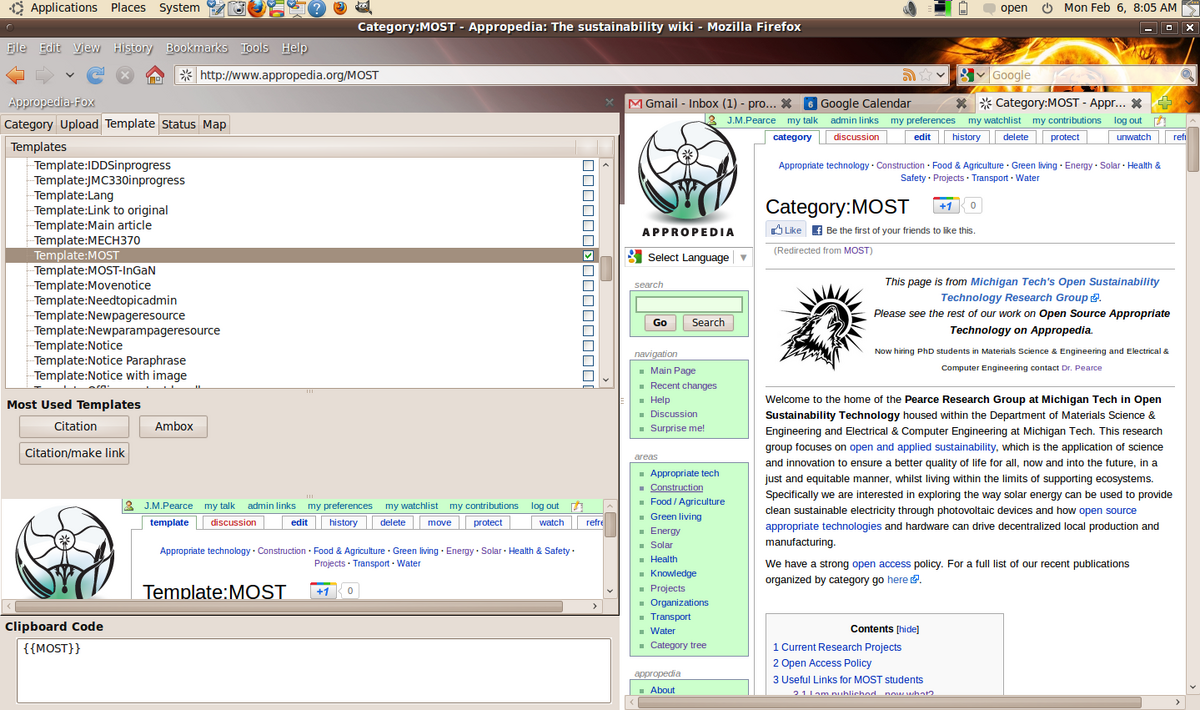Open the History menu in menu bar
This screenshot has height=710, width=1200.
(133, 47)
